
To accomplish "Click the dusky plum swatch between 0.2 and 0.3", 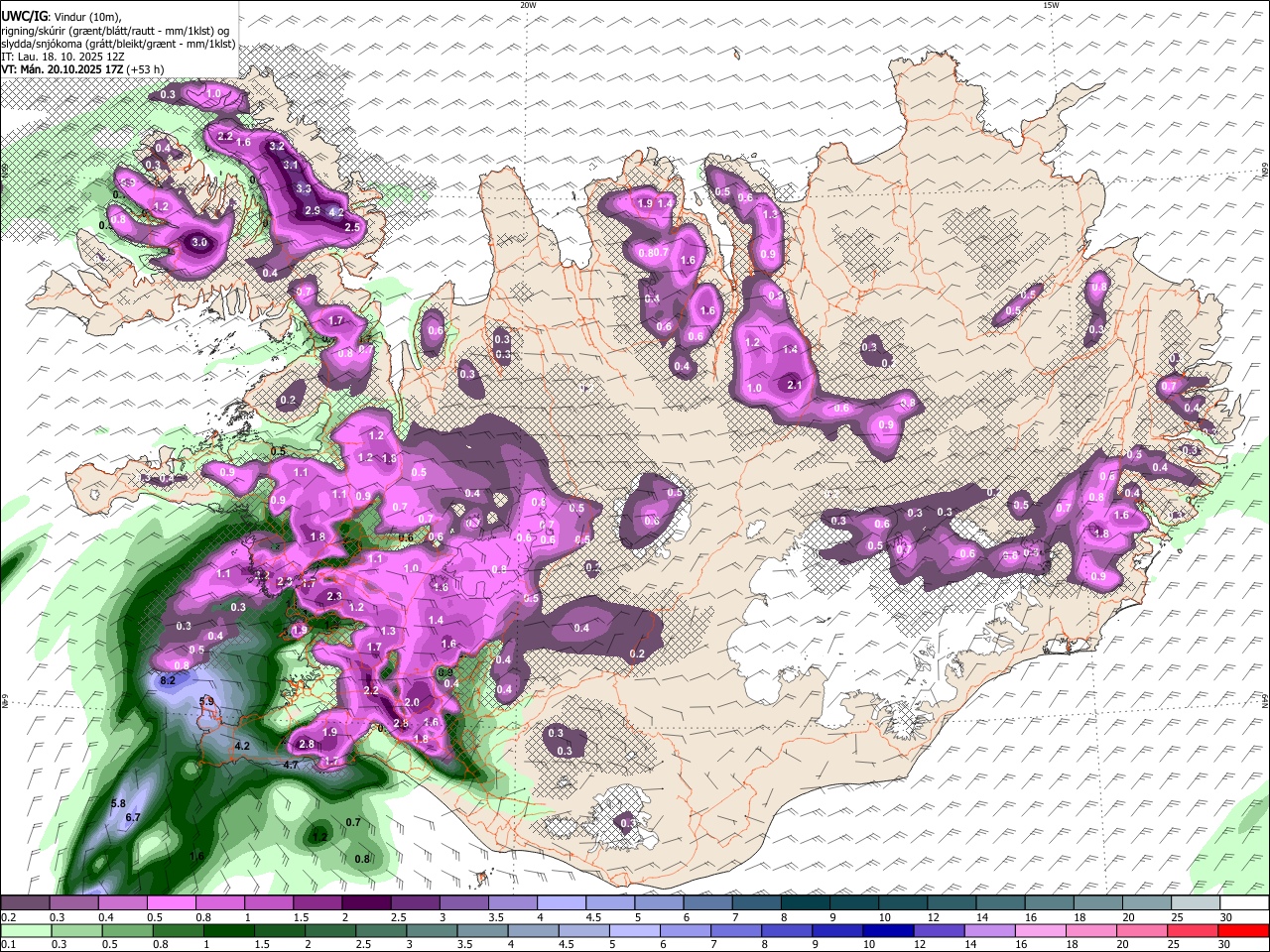I will point(25,903).
